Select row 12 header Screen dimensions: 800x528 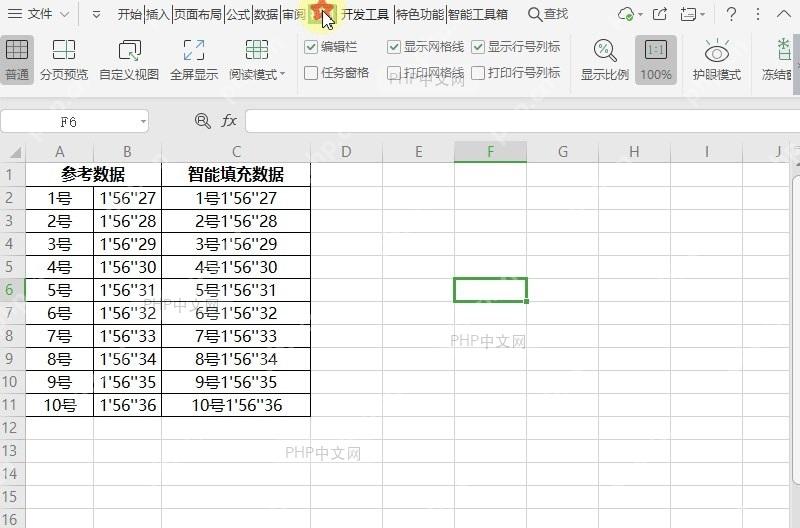(x=10, y=428)
